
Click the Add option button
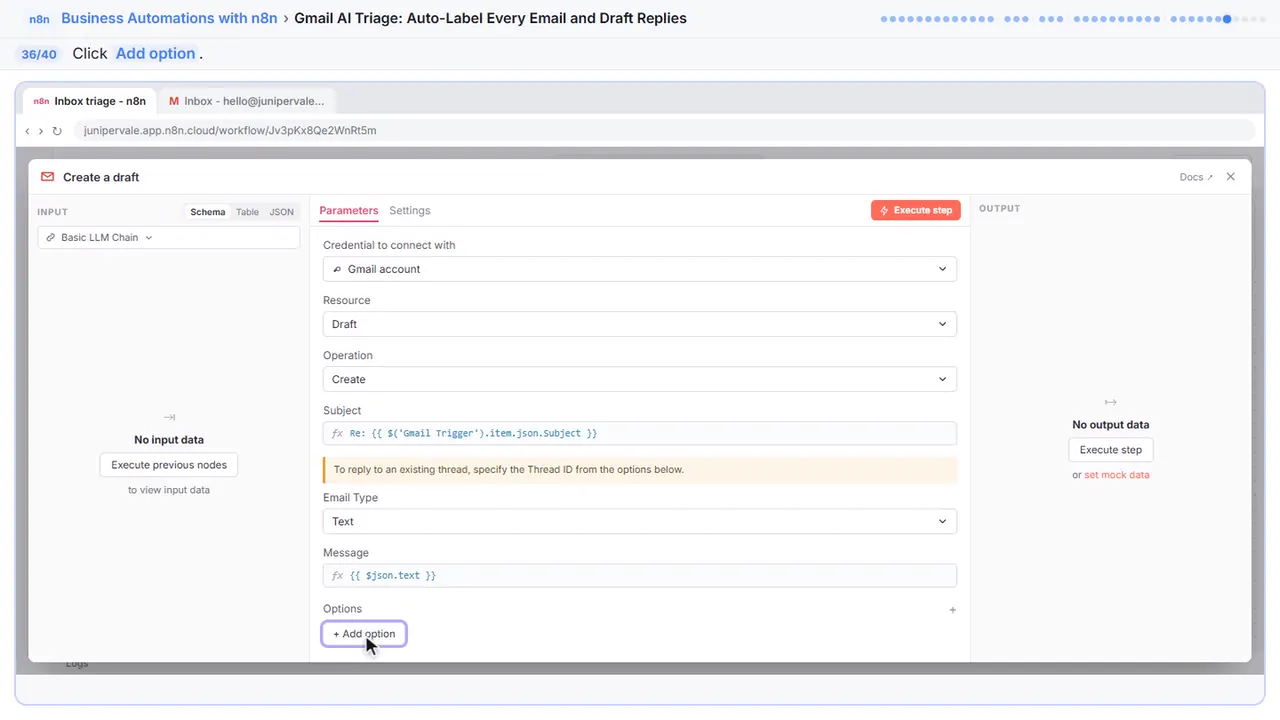(x=364, y=634)
